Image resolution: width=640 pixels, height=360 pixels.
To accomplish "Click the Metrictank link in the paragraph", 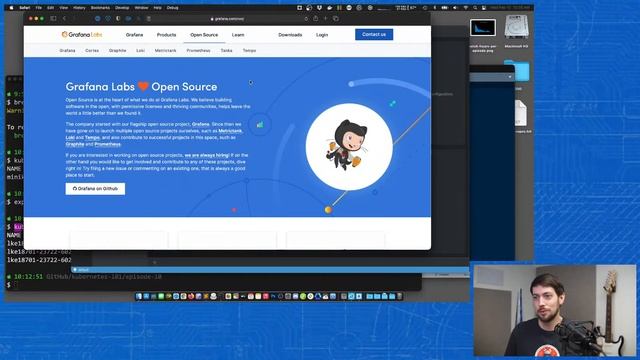I will click(x=230, y=131).
